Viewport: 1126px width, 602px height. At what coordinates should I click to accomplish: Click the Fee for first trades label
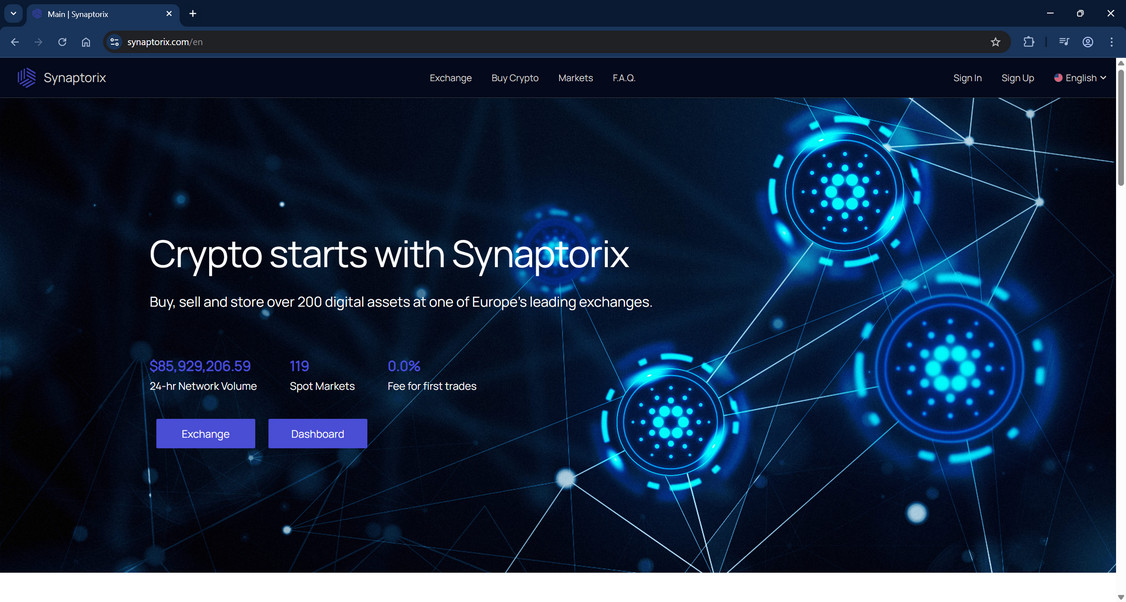coord(432,386)
